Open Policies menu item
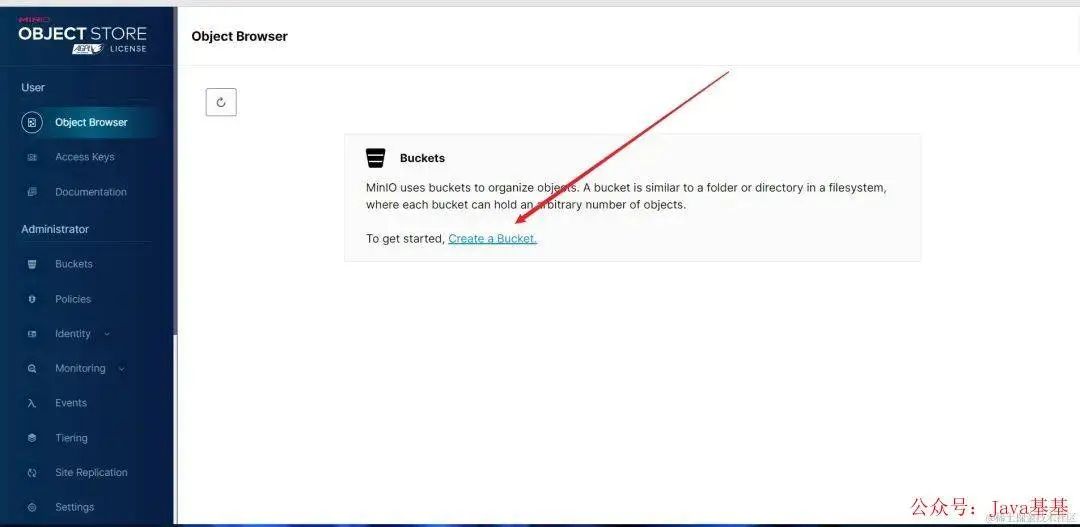The height and width of the screenshot is (527, 1080). (x=73, y=299)
